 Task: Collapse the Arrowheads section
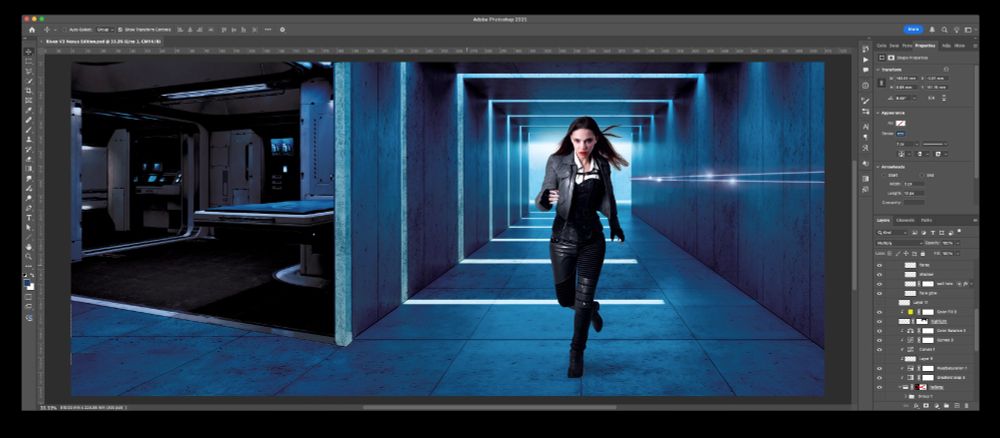coord(878,166)
